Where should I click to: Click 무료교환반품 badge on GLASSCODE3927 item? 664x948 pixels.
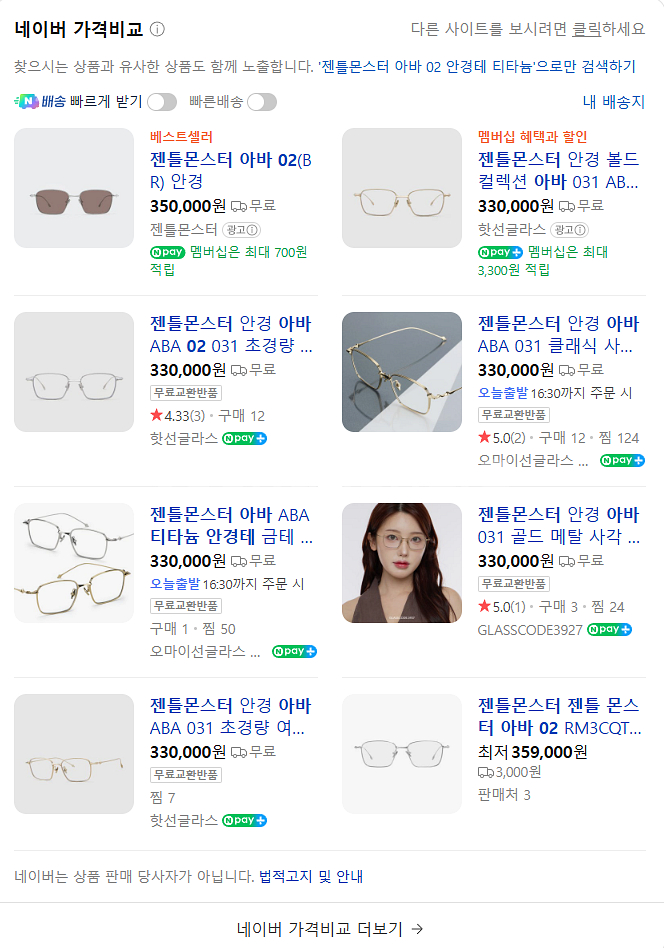click(x=514, y=583)
